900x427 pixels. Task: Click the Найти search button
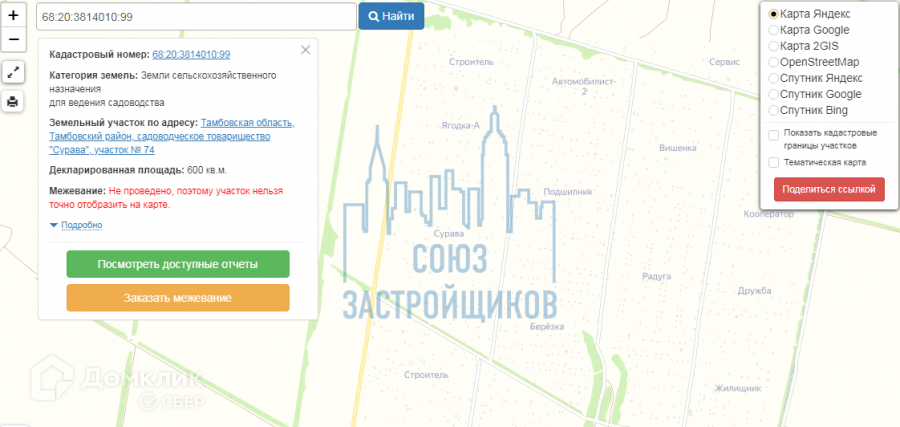coord(391,16)
